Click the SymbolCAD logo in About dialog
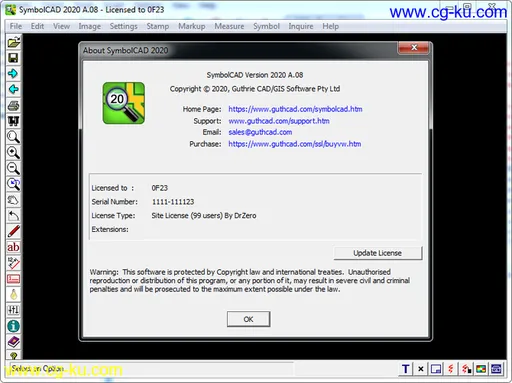The height and width of the screenshot is (383, 512). click(124, 103)
